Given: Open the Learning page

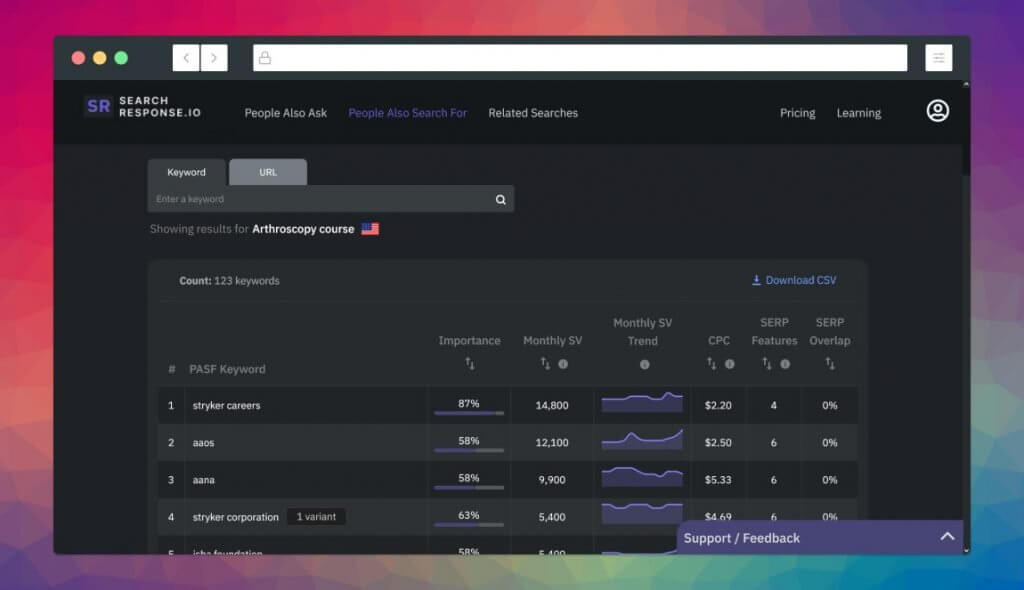Looking at the screenshot, I should point(859,113).
